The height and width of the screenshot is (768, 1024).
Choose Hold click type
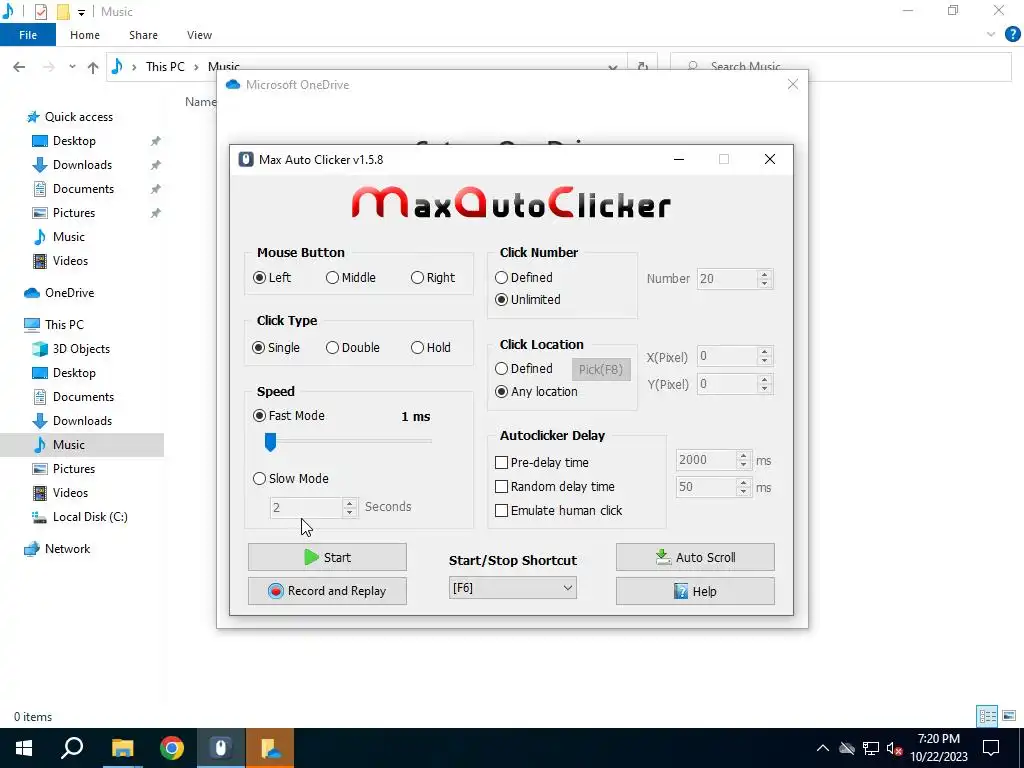click(x=431, y=347)
